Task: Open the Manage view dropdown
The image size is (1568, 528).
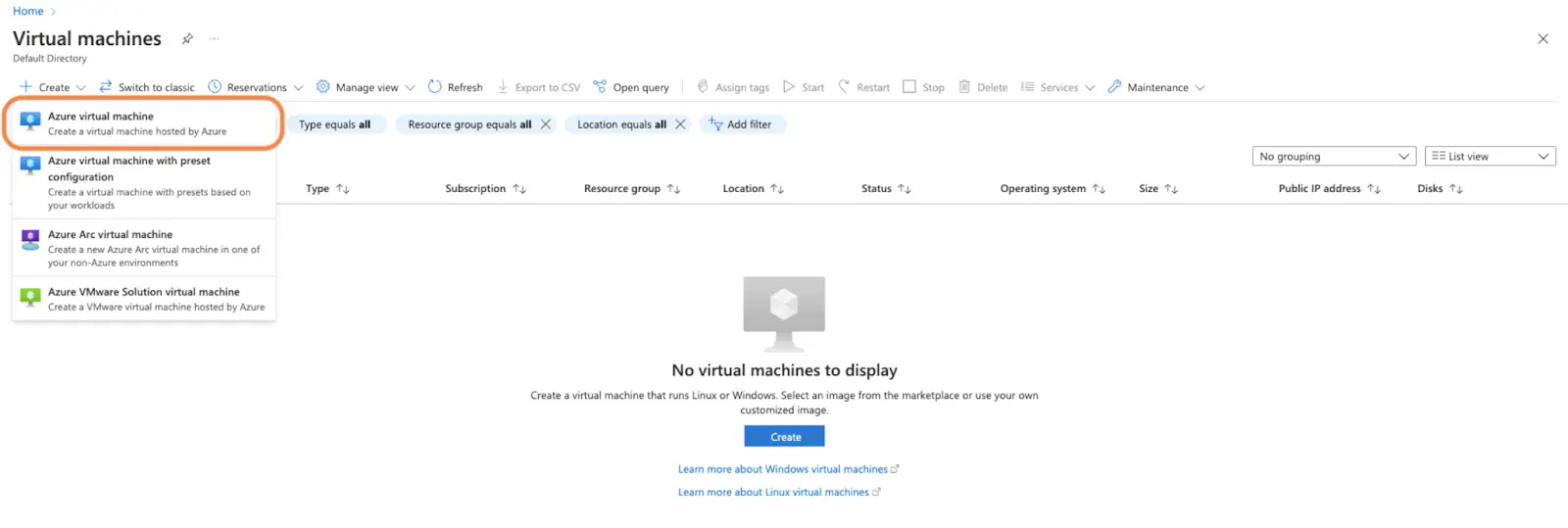Action: coord(366,87)
